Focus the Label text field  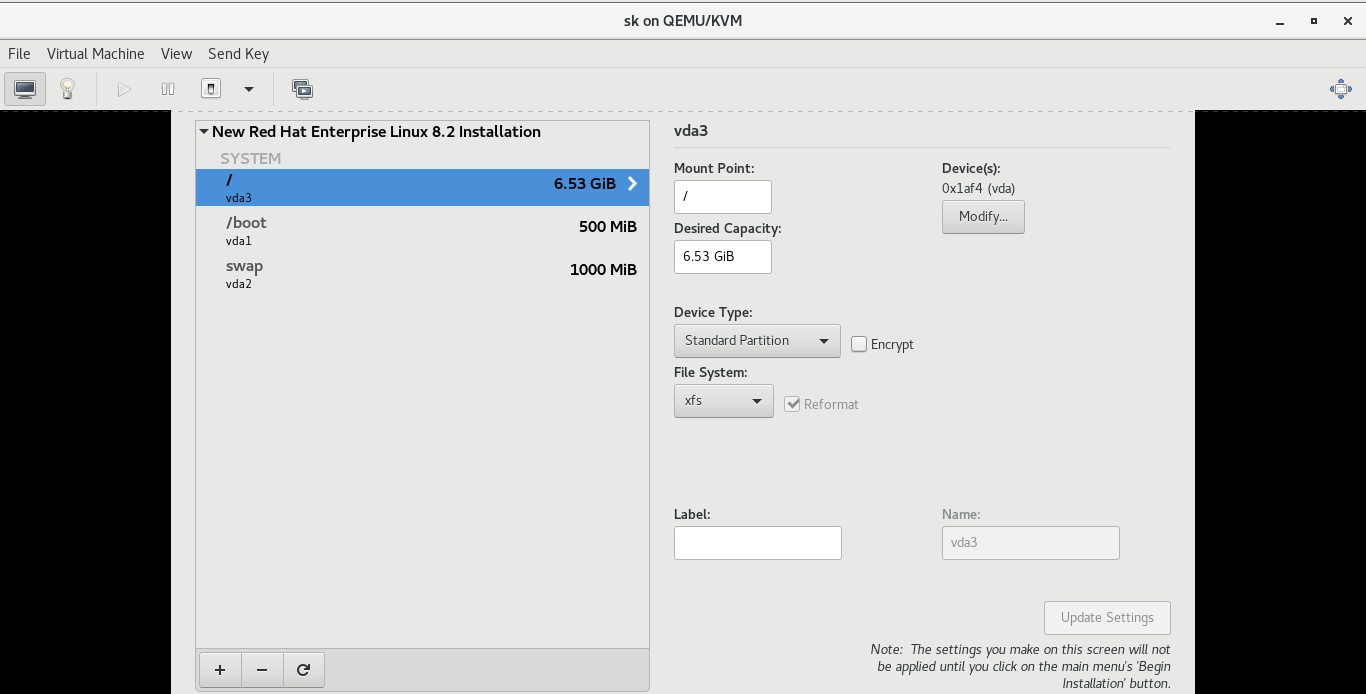[x=758, y=543]
